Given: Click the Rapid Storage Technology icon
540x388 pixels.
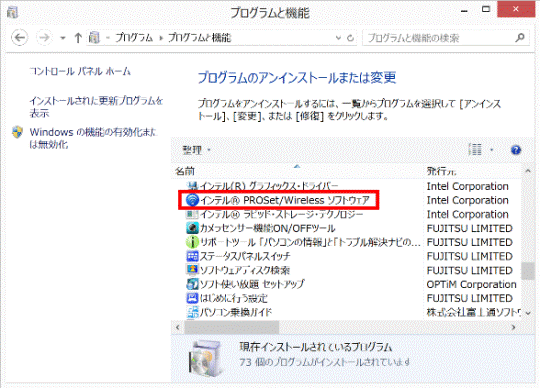Looking at the screenshot, I should (x=192, y=214).
